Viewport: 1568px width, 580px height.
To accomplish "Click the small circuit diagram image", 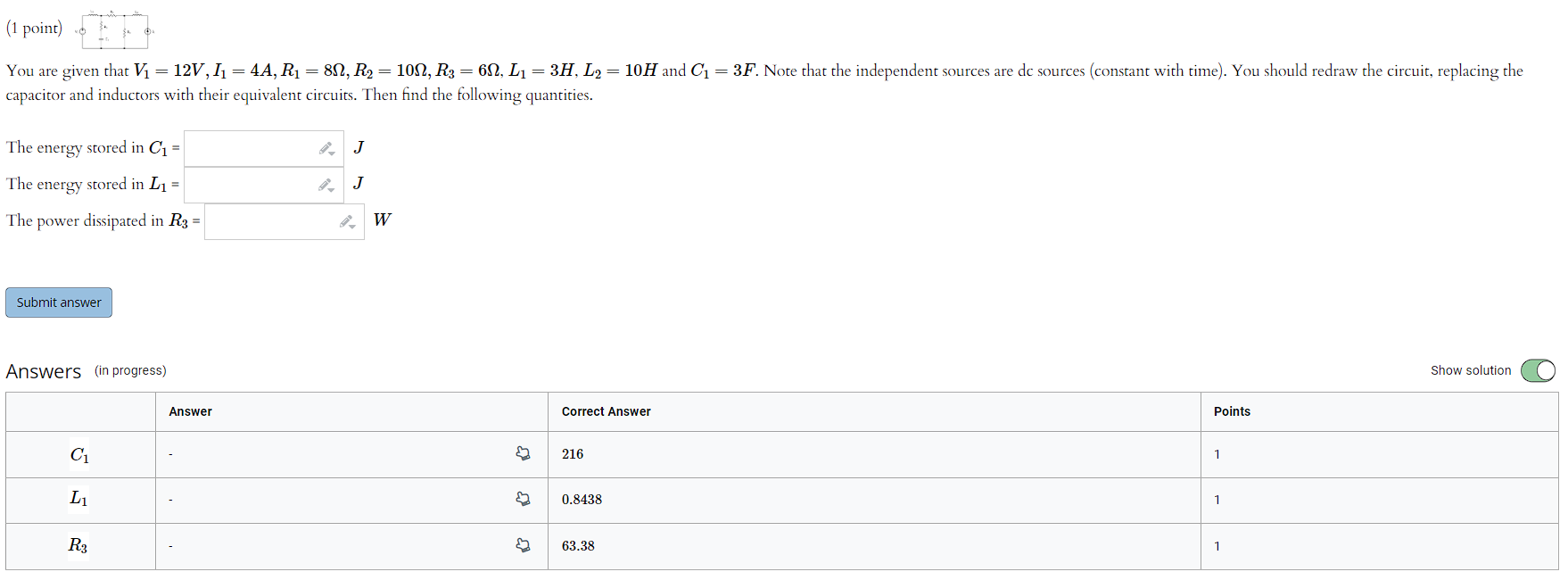I will coord(114,29).
